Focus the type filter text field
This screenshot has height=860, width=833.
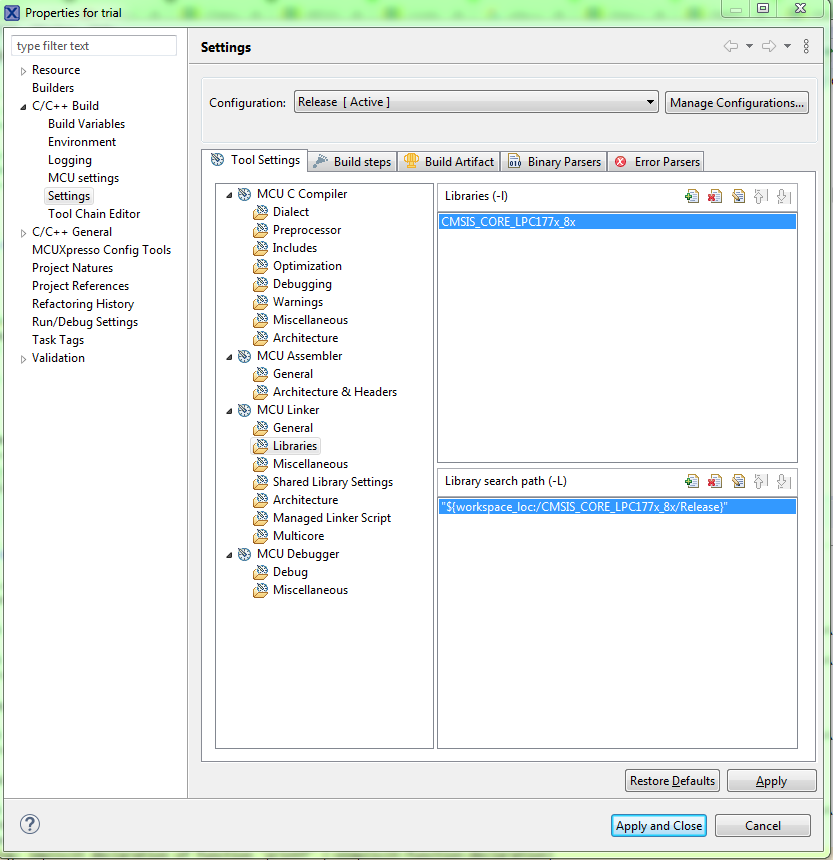click(x=94, y=46)
